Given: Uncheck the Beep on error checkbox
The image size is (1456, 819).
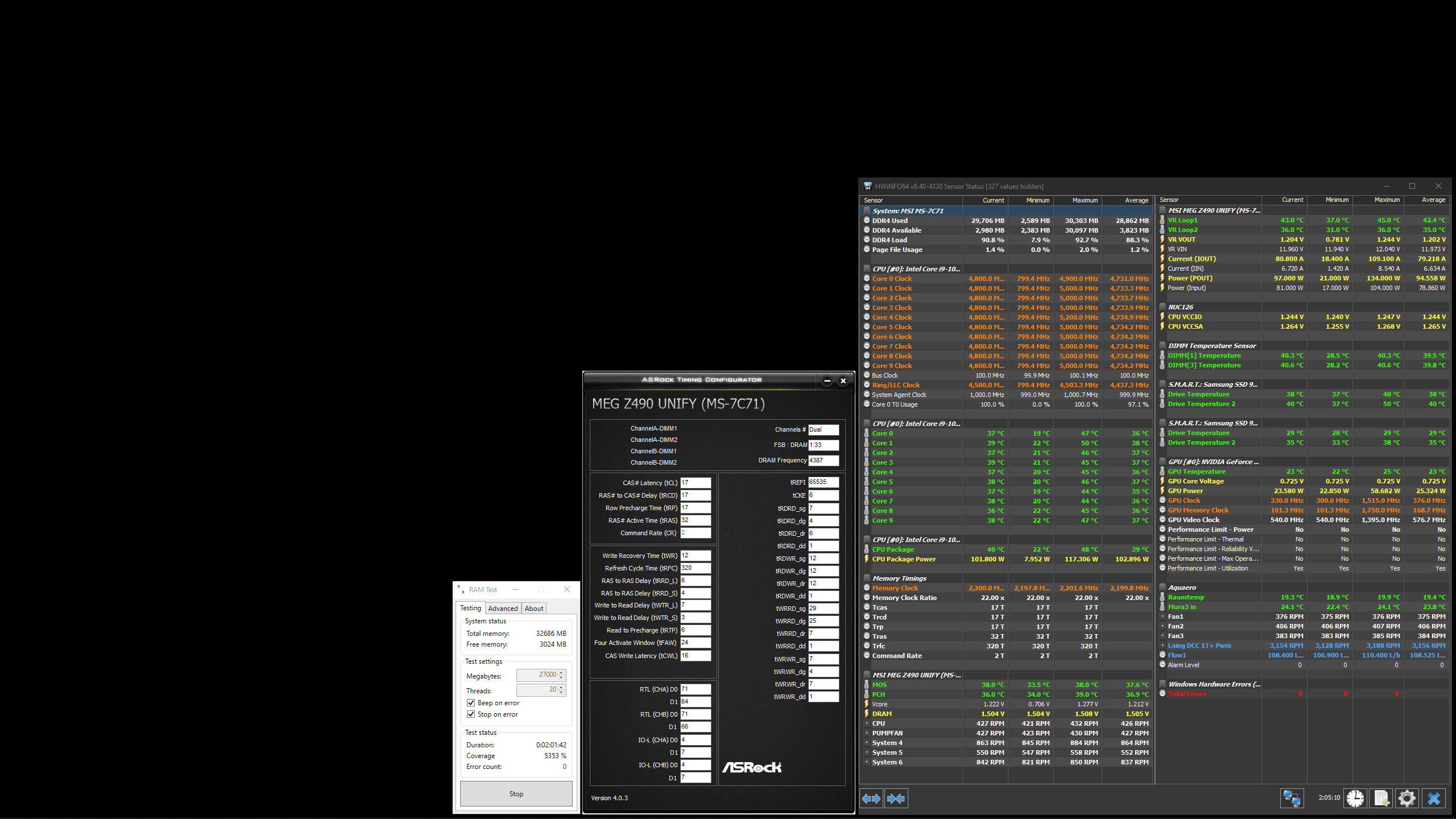Looking at the screenshot, I should tap(471, 703).
